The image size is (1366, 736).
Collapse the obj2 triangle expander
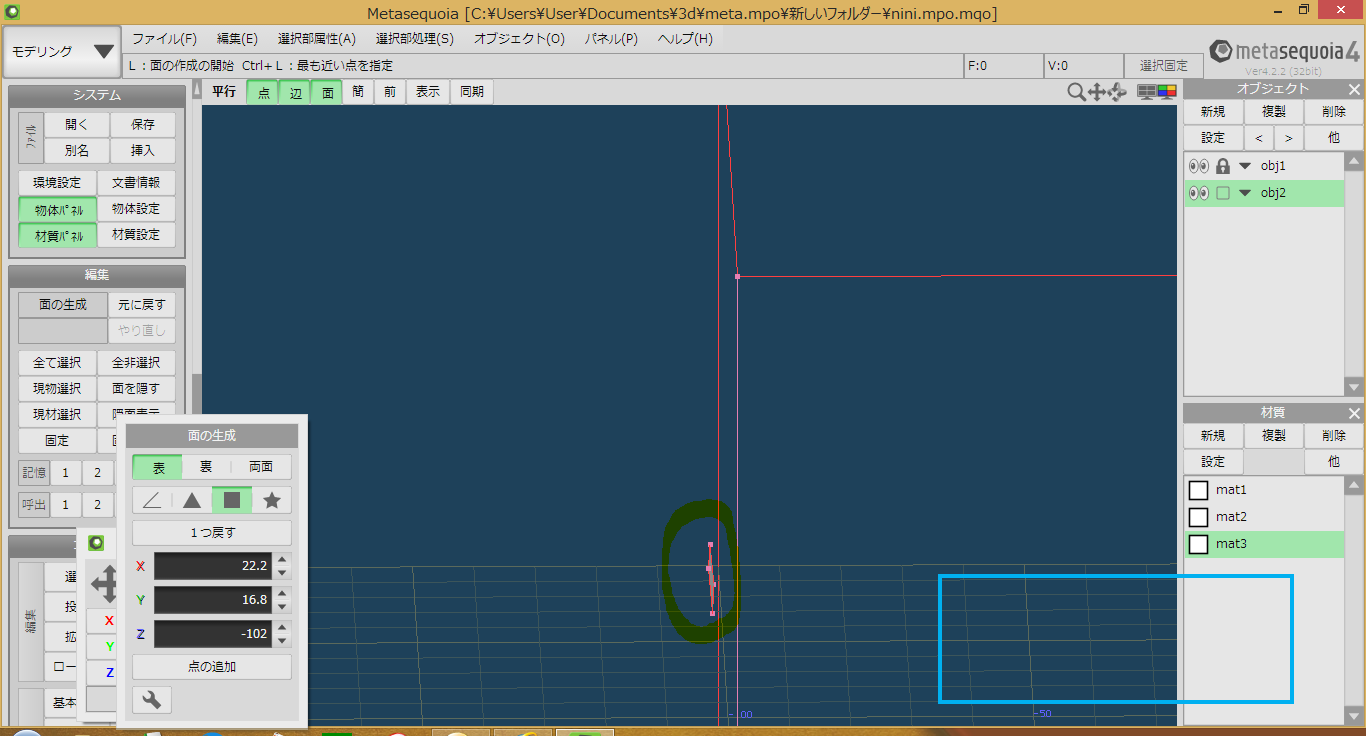point(1245,193)
